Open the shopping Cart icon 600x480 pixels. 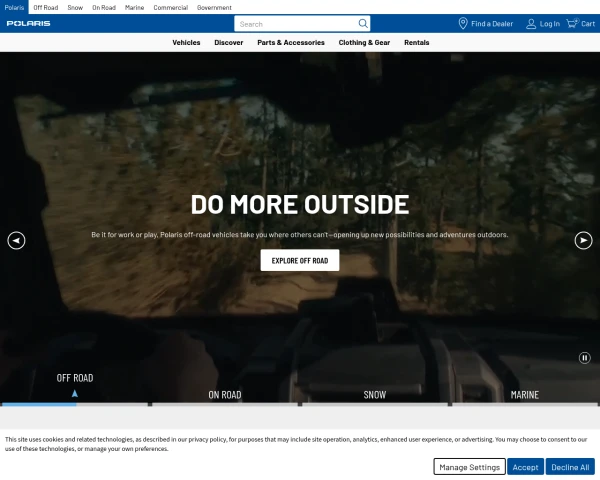572,24
